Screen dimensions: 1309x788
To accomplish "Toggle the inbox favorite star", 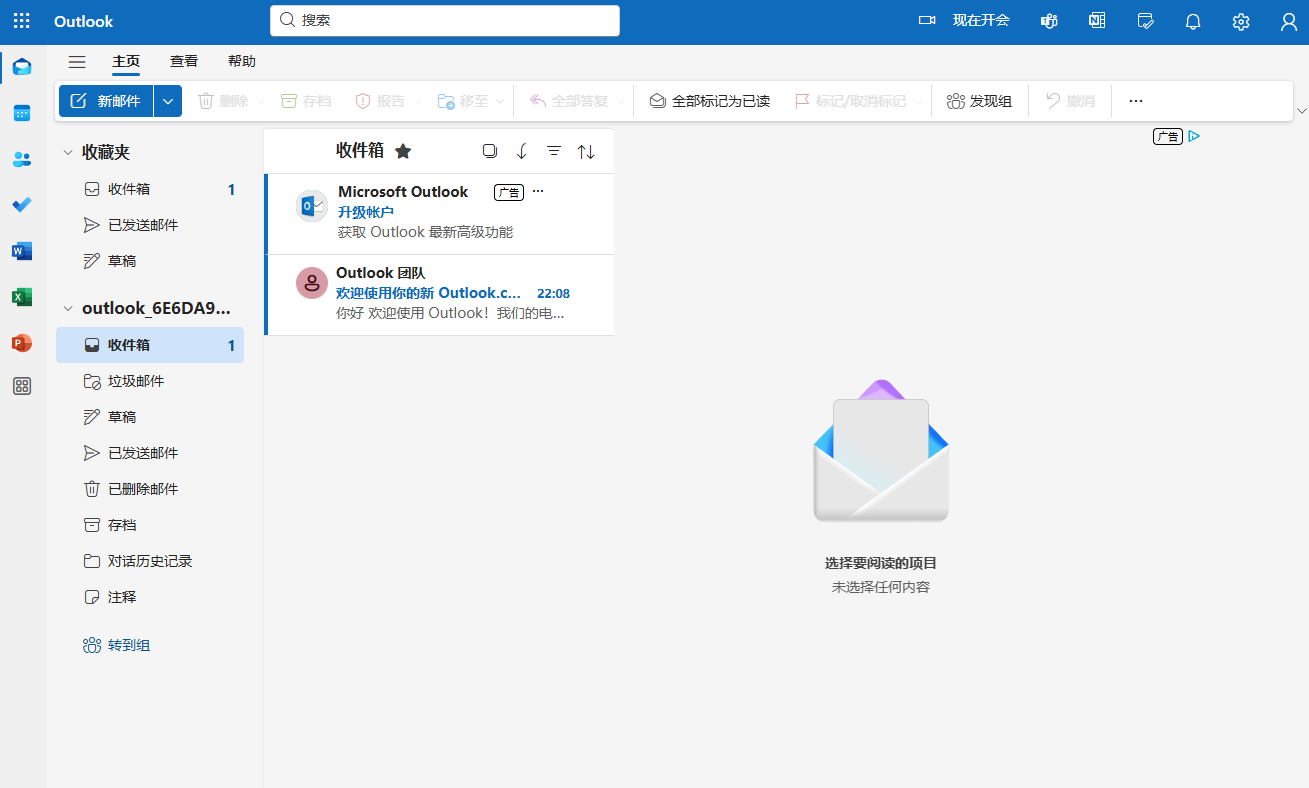I will click(x=403, y=151).
